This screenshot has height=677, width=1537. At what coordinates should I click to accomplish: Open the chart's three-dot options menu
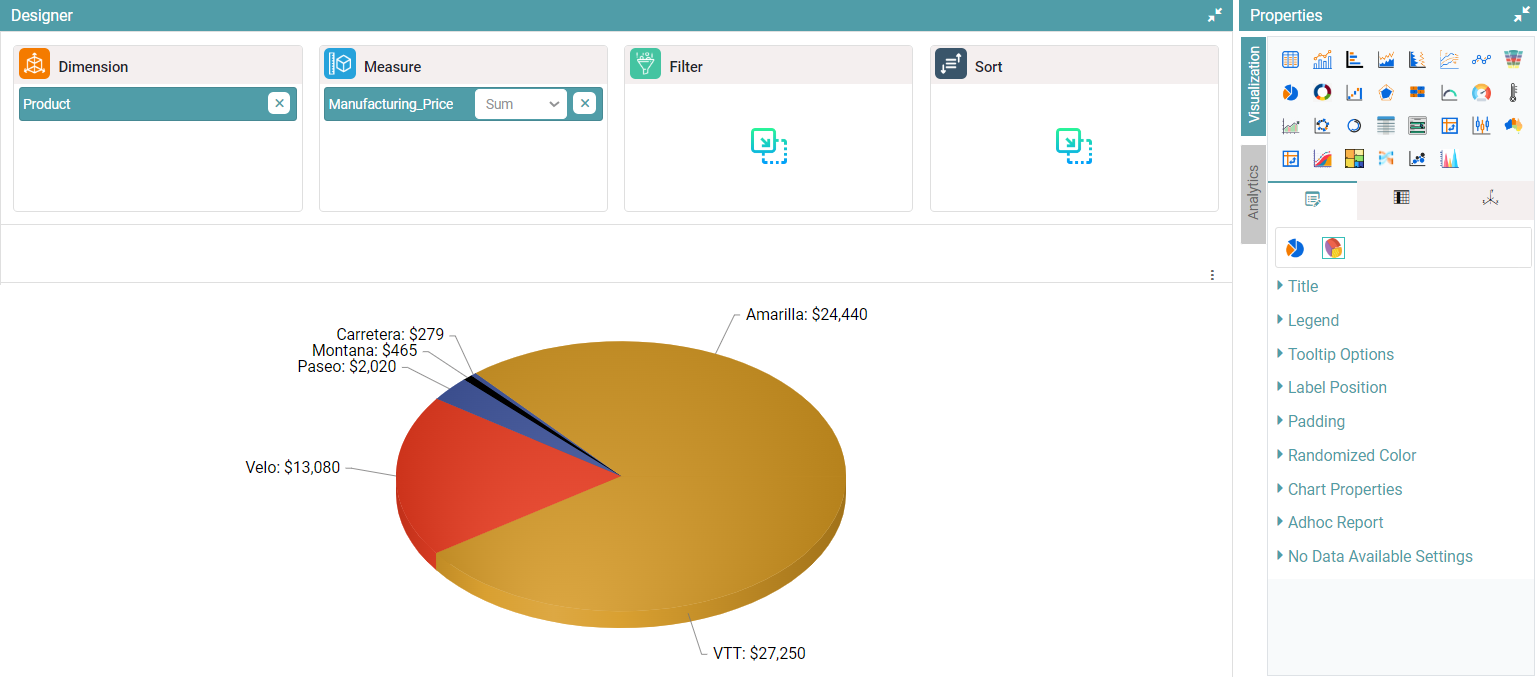coord(1212,275)
